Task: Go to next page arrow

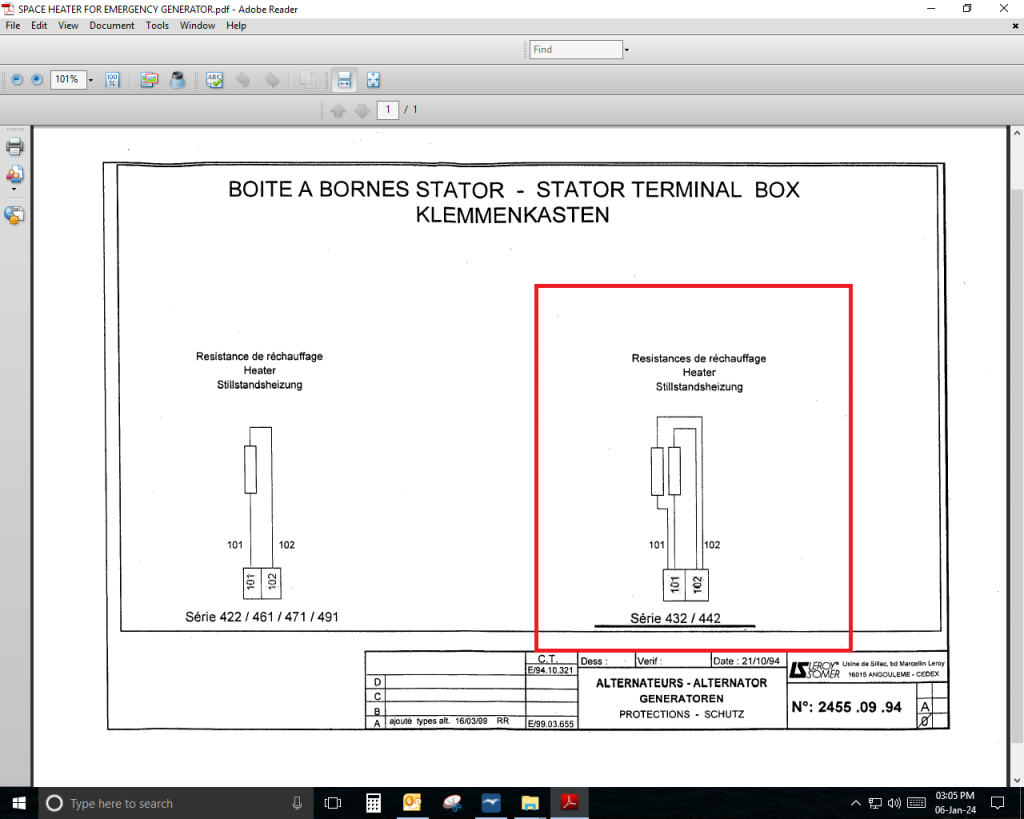Action: point(361,110)
